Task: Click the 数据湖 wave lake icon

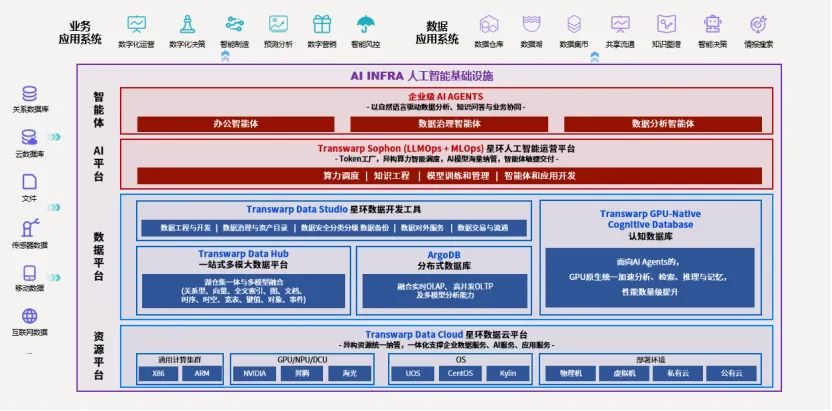Action: [531, 24]
